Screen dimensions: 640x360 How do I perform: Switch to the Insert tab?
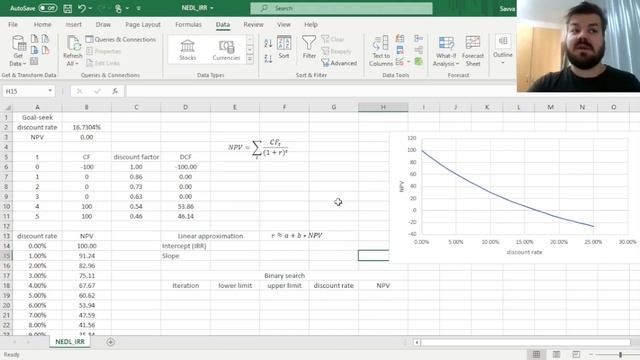pyautogui.click(x=73, y=24)
